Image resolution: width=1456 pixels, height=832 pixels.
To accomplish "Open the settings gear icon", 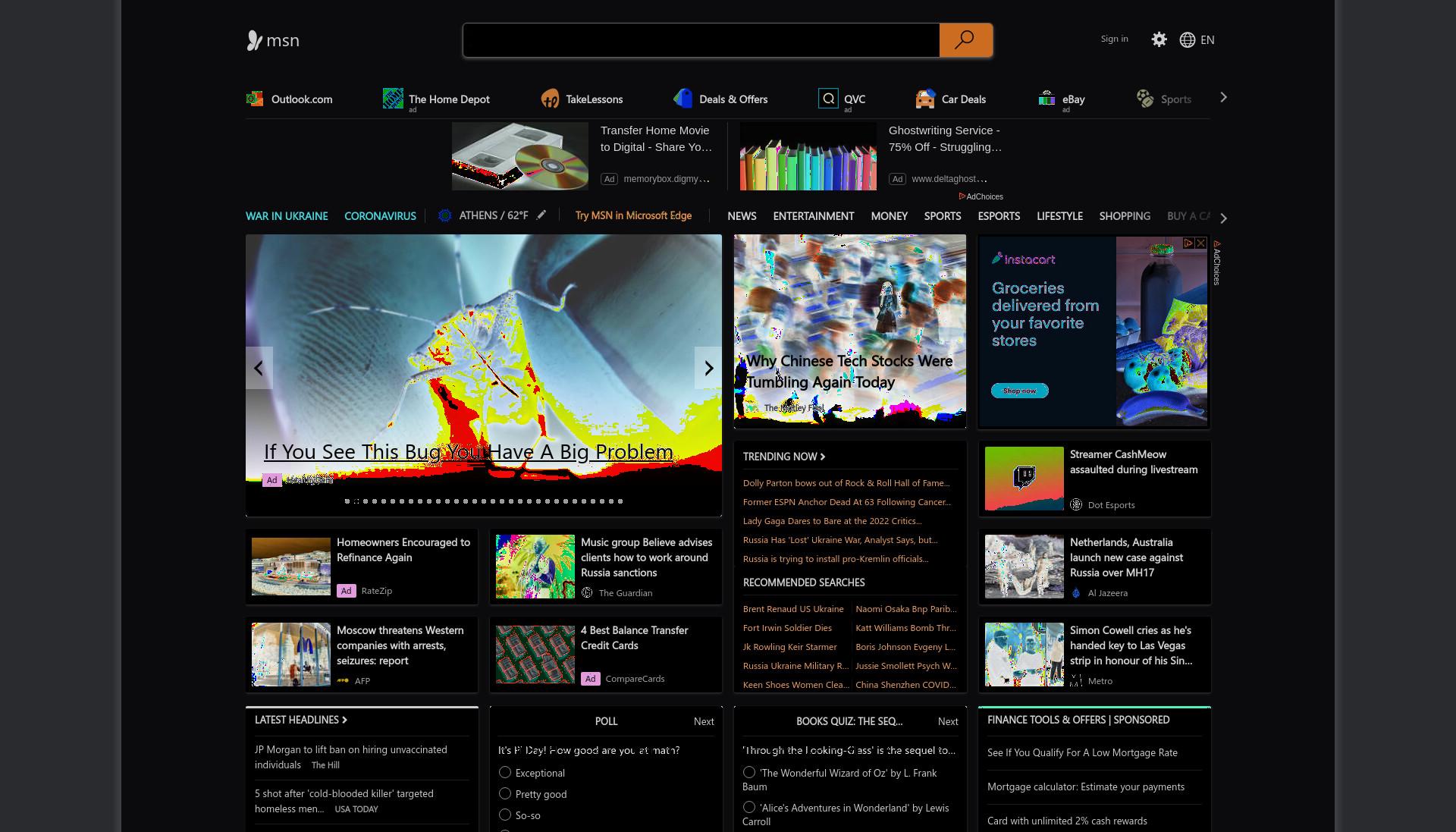I will point(1159,39).
